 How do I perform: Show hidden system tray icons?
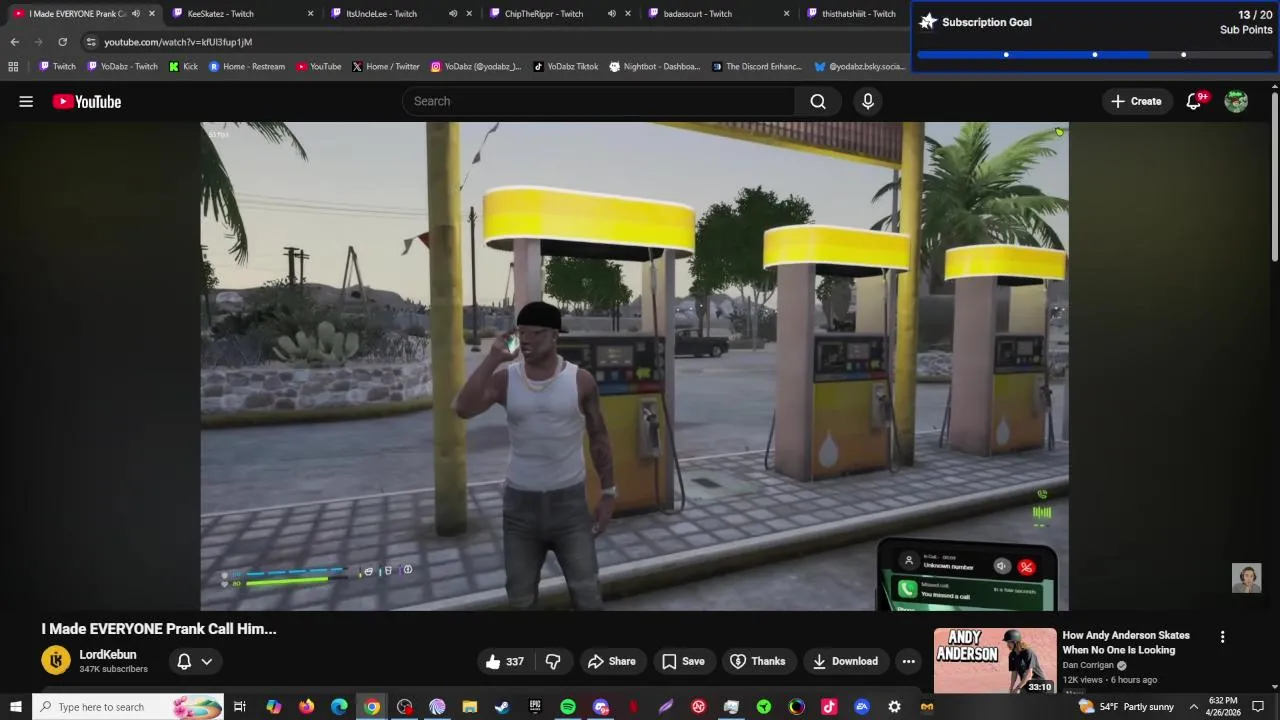[x=1193, y=707]
